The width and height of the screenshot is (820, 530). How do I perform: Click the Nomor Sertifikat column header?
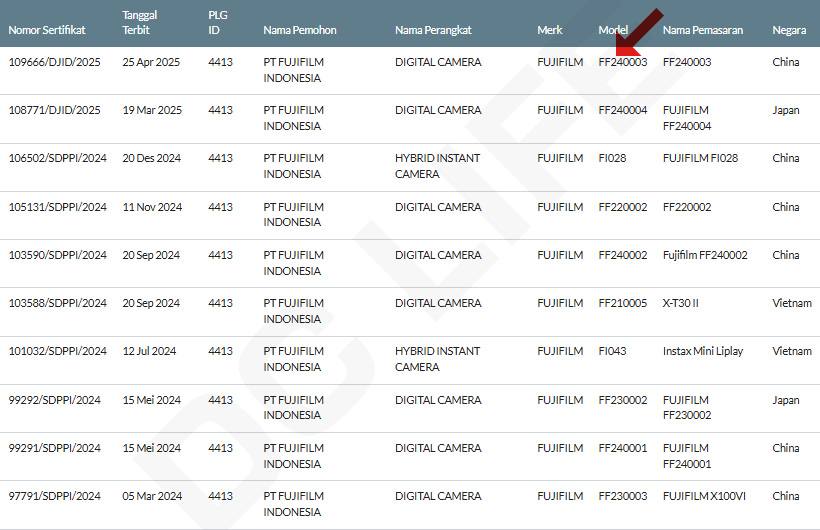pyautogui.click(x=47, y=30)
